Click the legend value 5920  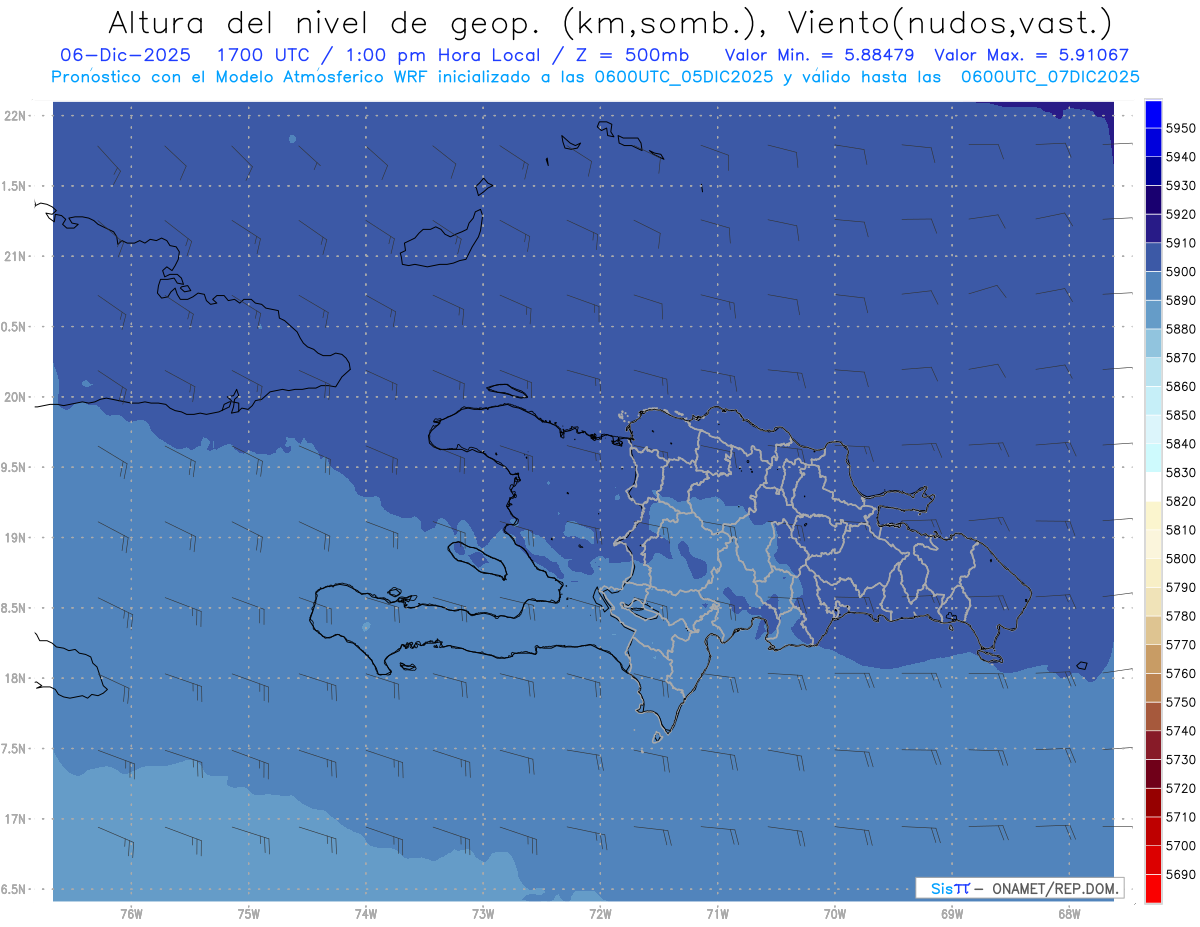[1180, 214]
